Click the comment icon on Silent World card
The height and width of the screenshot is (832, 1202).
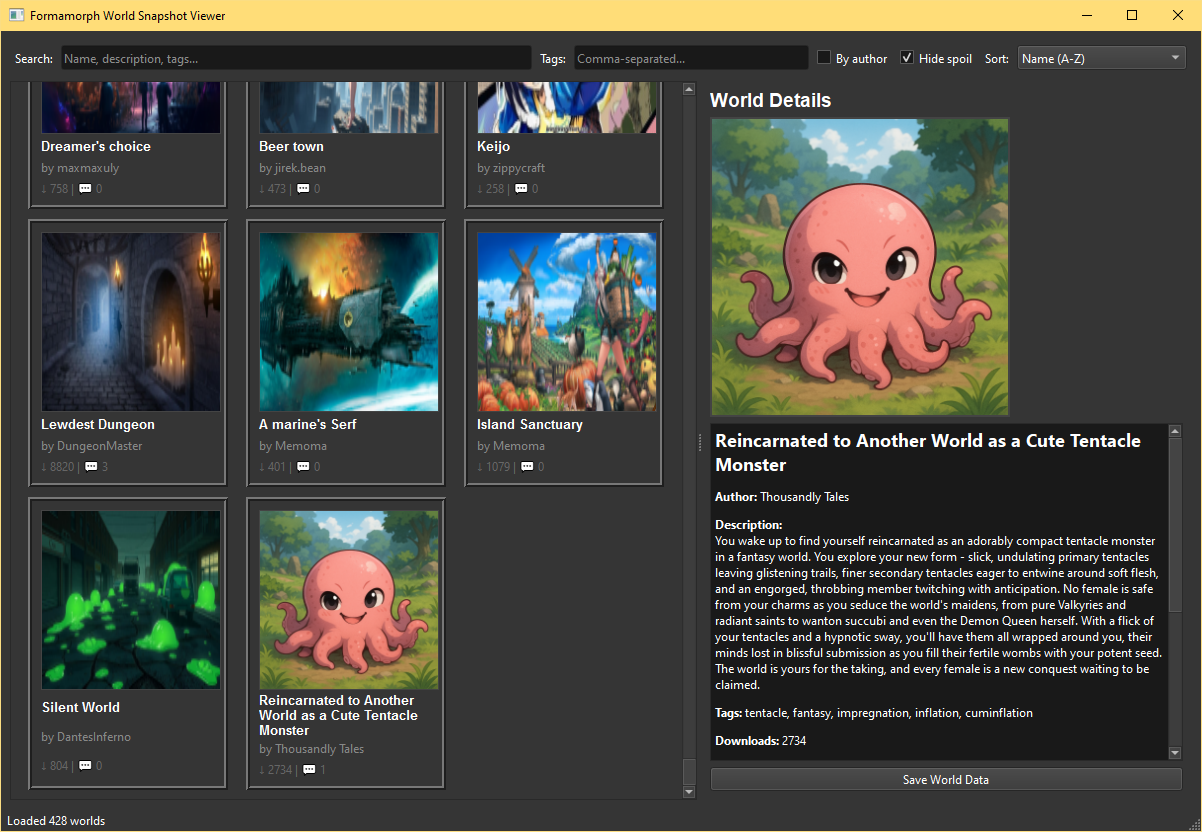[x=85, y=766]
